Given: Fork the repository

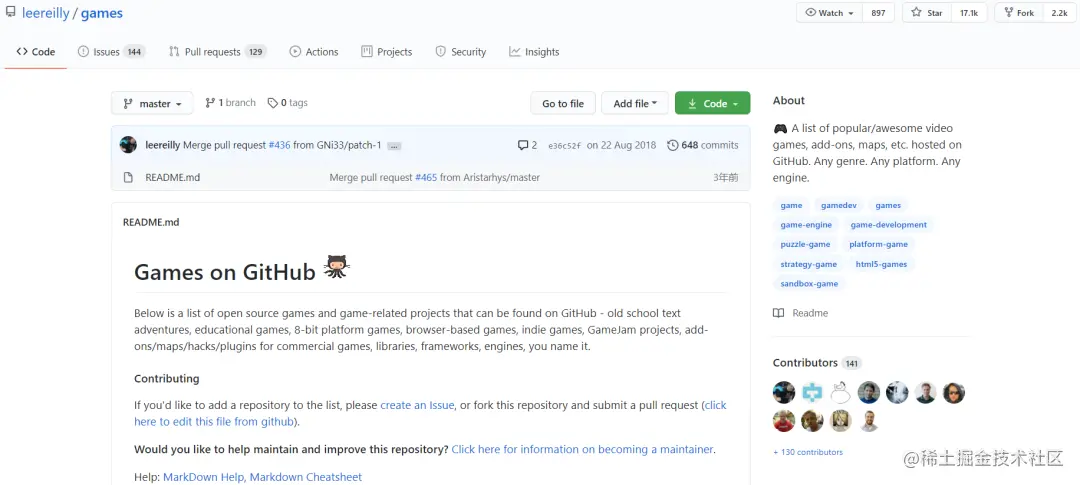Looking at the screenshot, I should [x=1019, y=12].
